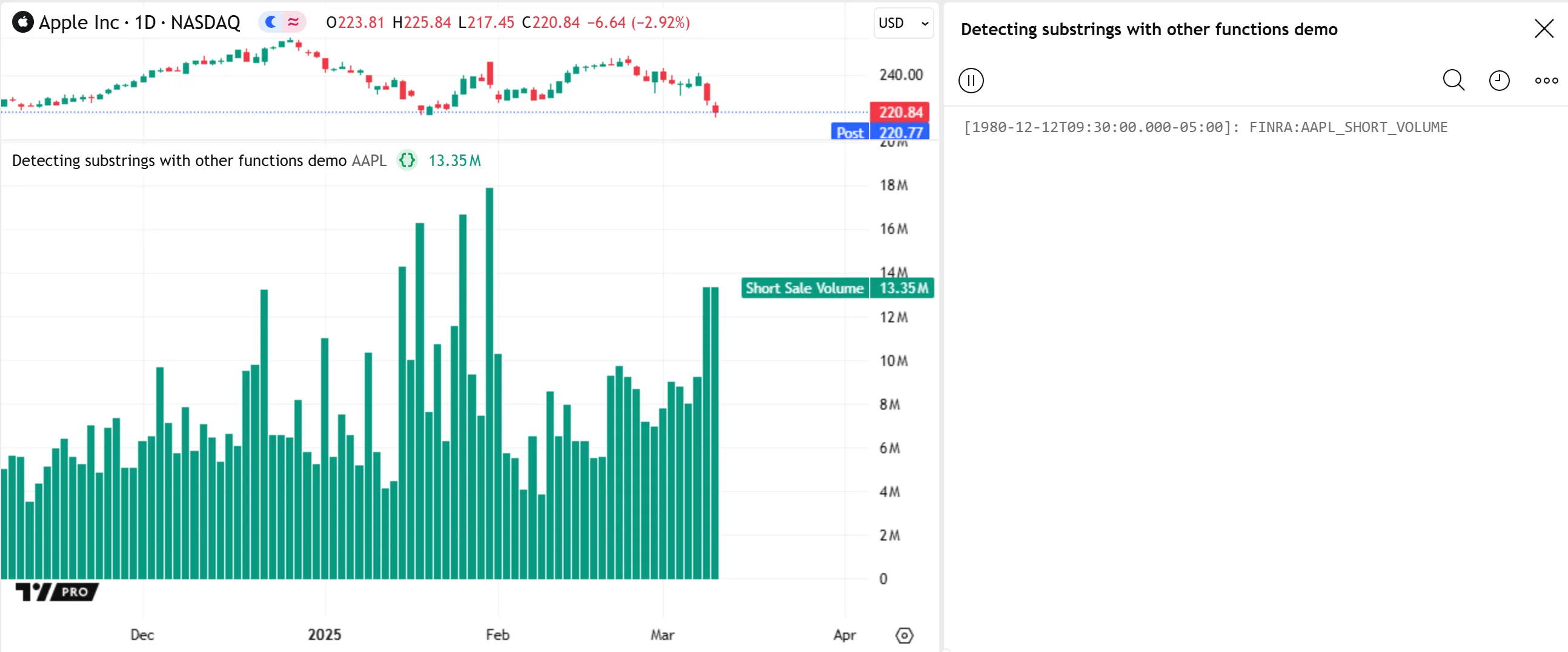This screenshot has height=652, width=1568.
Task: Open the three-dots more options menu
Action: click(x=1546, y=81)
